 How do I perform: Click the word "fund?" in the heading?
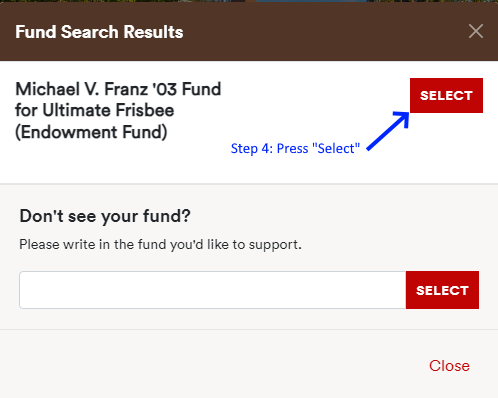click(167, 216)
